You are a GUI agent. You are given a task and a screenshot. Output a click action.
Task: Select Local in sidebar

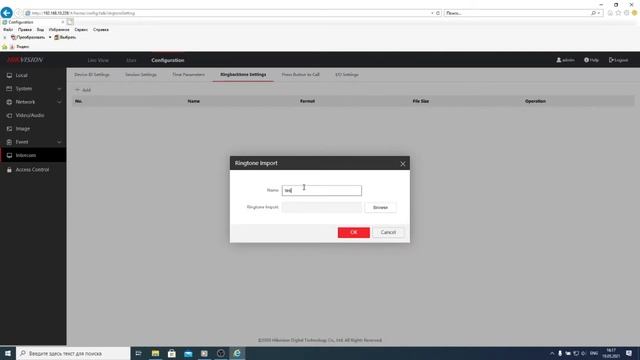(x=33, y=76)
